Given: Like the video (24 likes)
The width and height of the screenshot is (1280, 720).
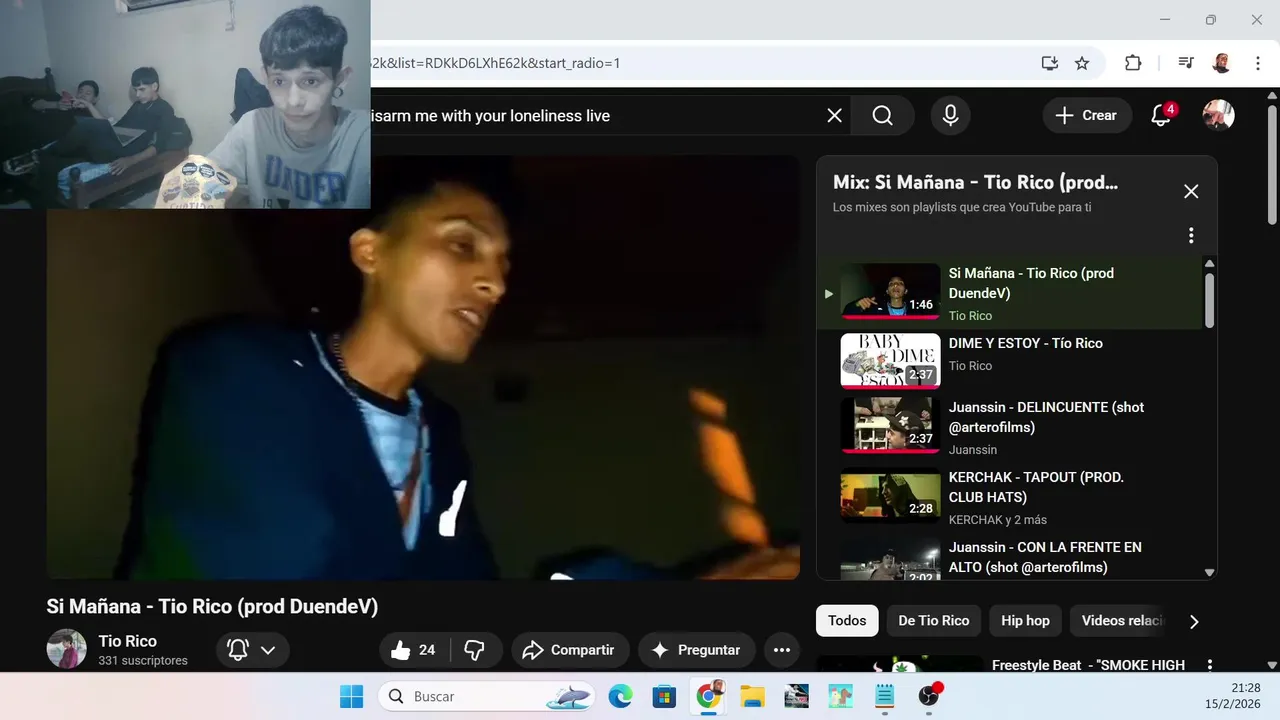Looking at the screenshot, I should click(x=414, y=650).
